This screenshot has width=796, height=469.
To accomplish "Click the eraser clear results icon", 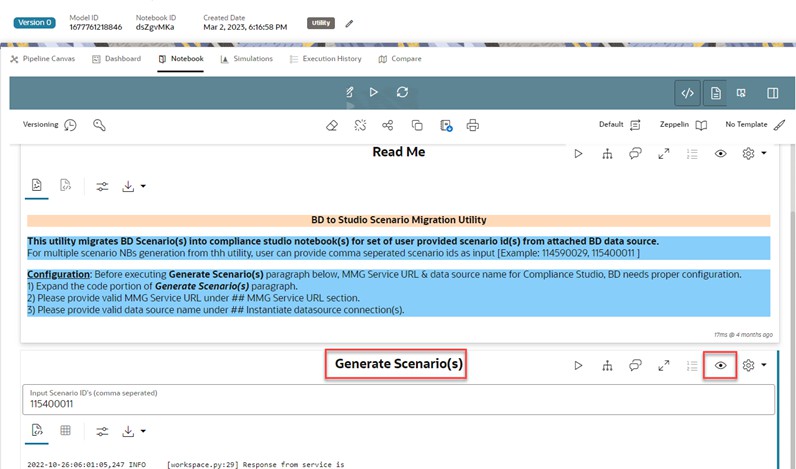I will coord(331,125).
